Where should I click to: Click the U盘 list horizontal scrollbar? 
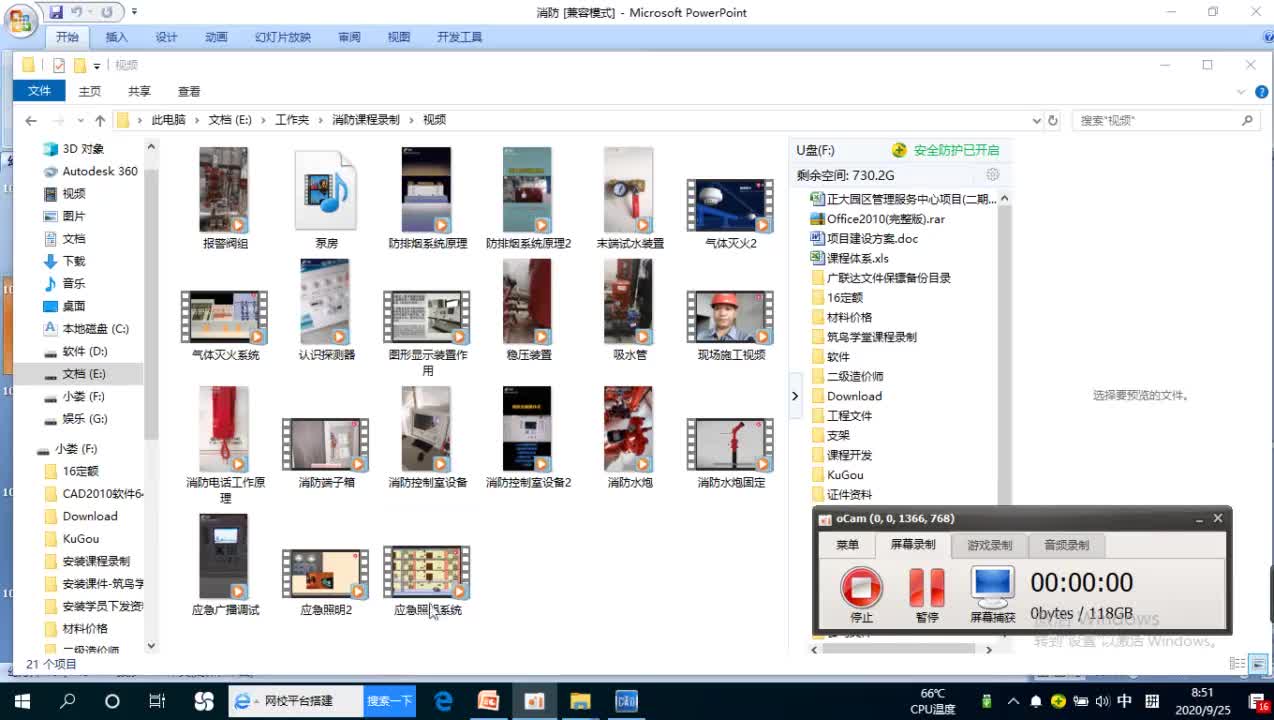point(900,649)
